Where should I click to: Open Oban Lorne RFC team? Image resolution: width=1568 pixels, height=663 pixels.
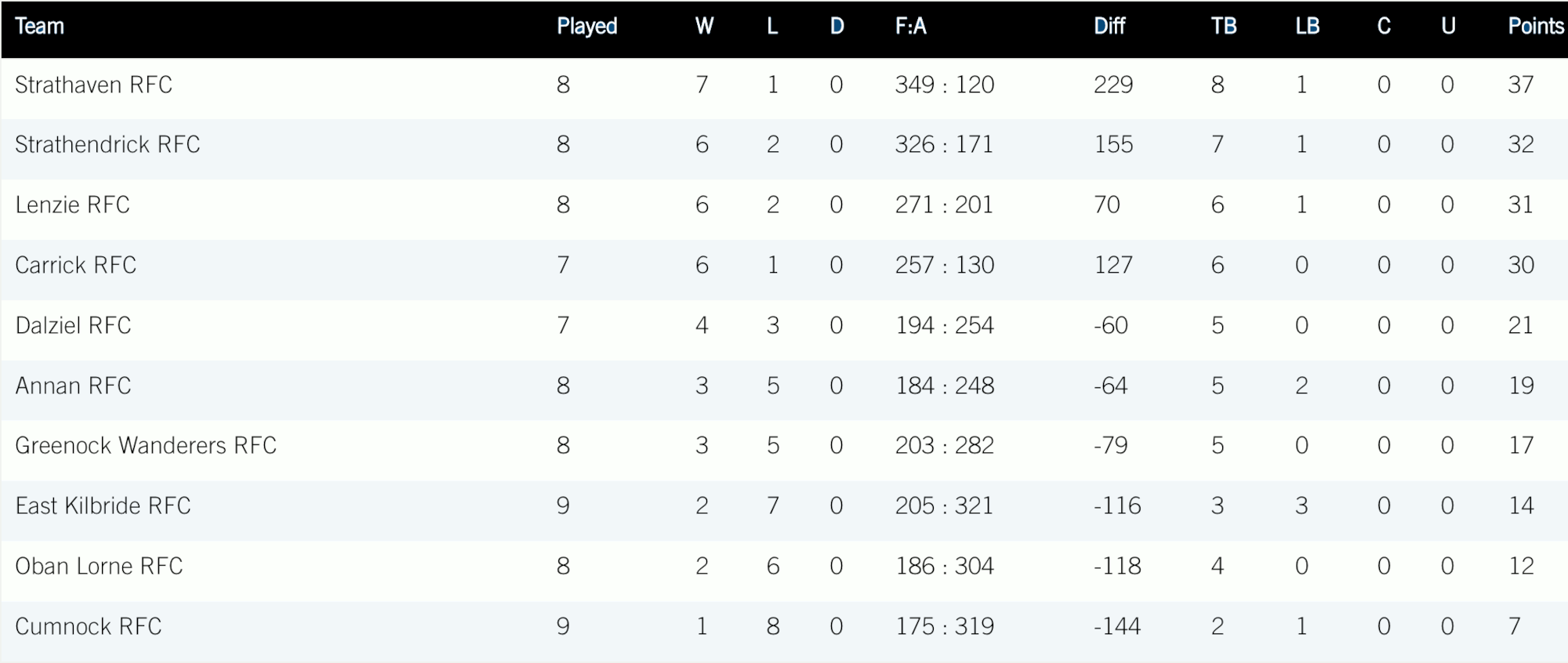(99, 567)
